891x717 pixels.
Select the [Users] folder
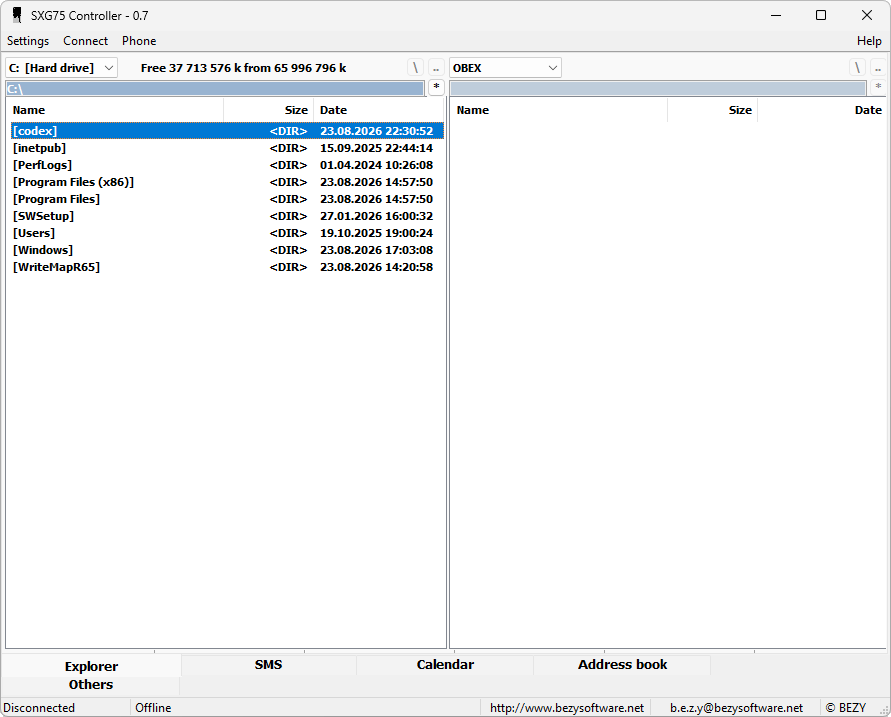point(227,233)
